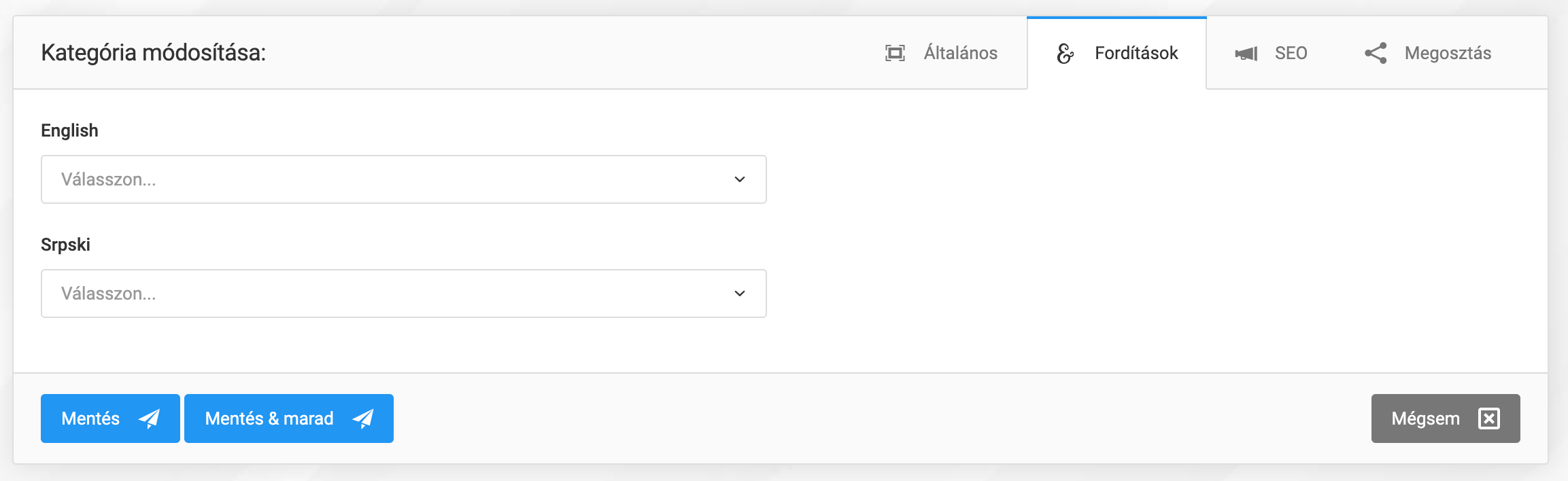This screenshot has height=481, width=1568.
Task: Click the frame icon beside Általános
Action: coord(895,53)
